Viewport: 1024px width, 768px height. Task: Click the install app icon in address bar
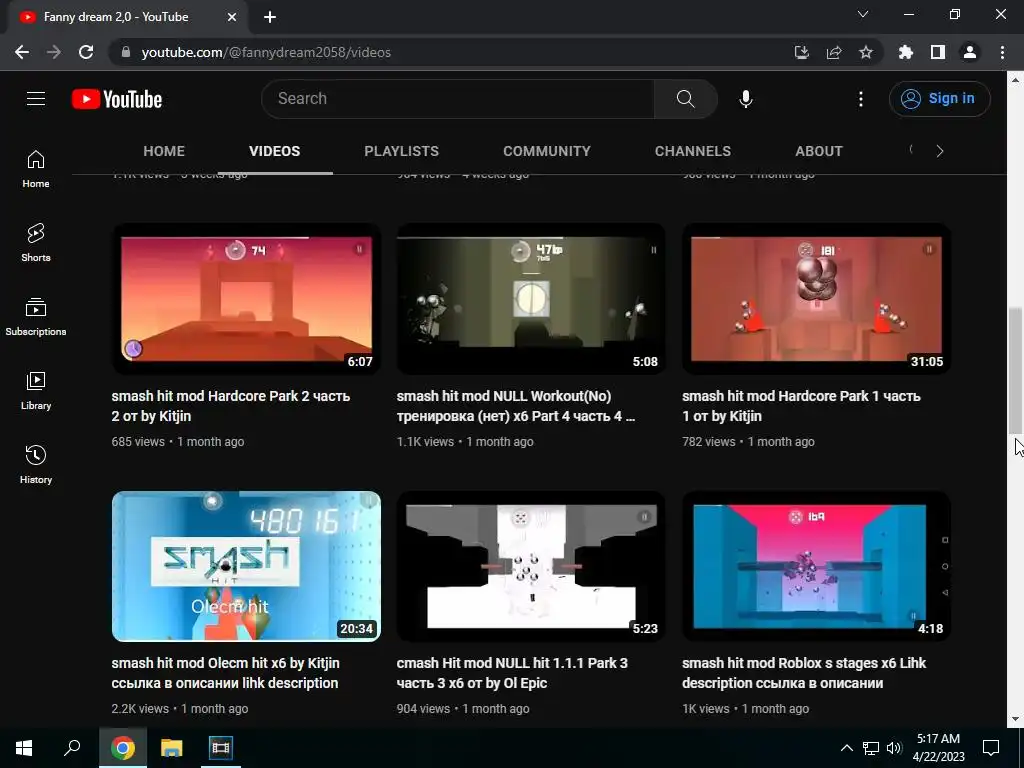coord(801,52)
